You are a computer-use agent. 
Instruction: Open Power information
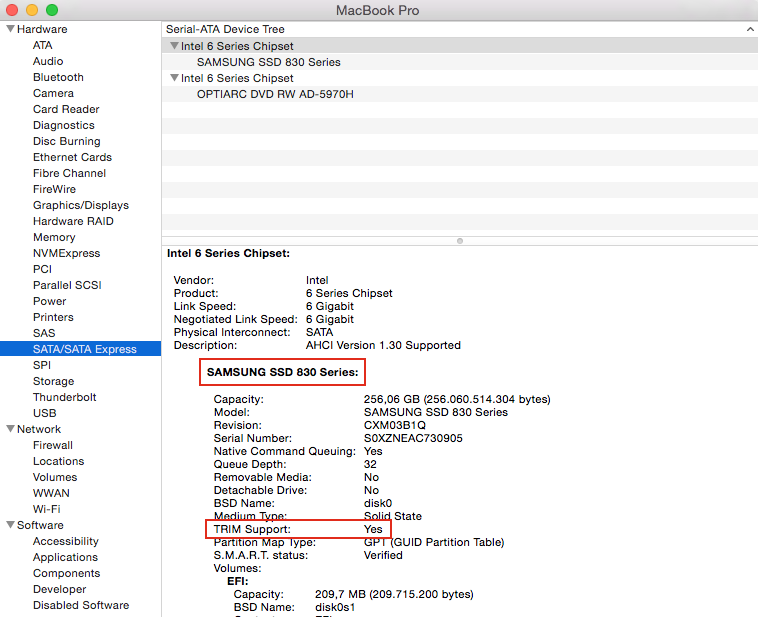pos(49,301)
